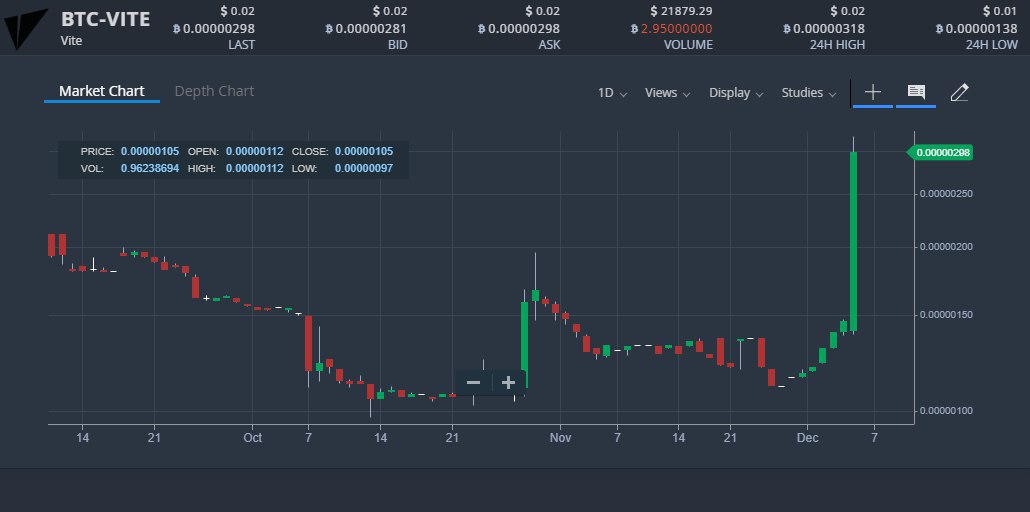Toggle the crosshair plus tool
This screenshot has height=512, width=1030.
pyautogui.click(x=872, y=92)
